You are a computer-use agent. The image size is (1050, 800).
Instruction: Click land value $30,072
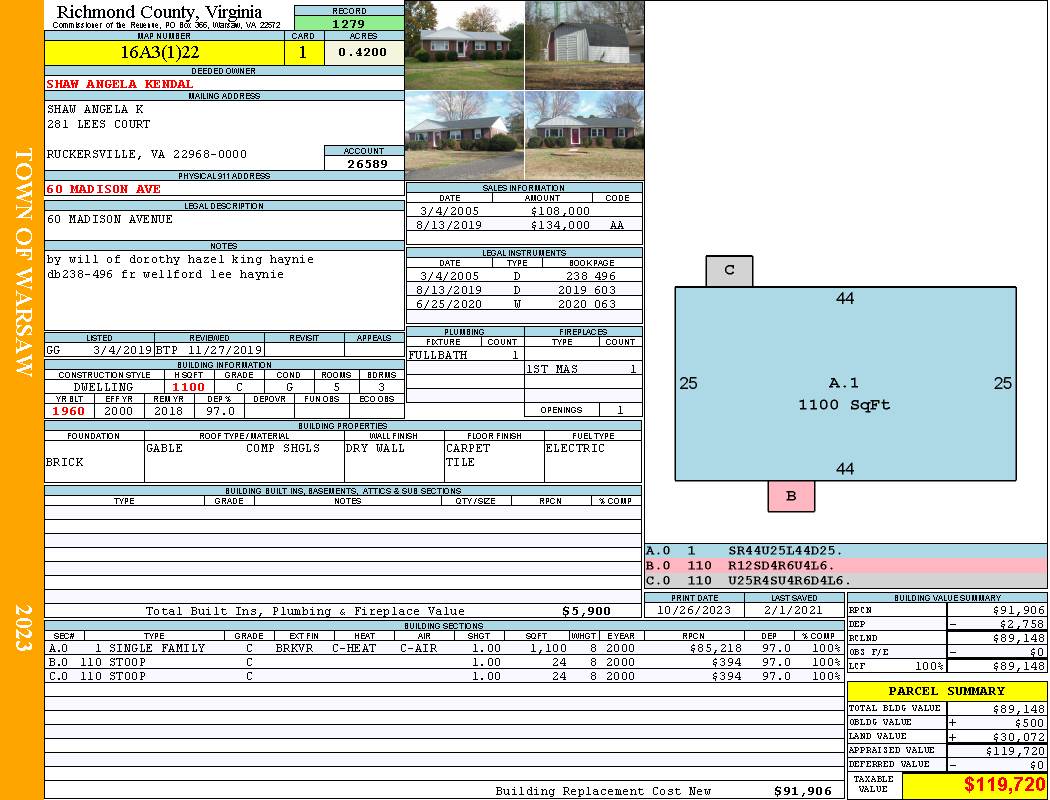pyautogui.click(x=1018, y=737)
